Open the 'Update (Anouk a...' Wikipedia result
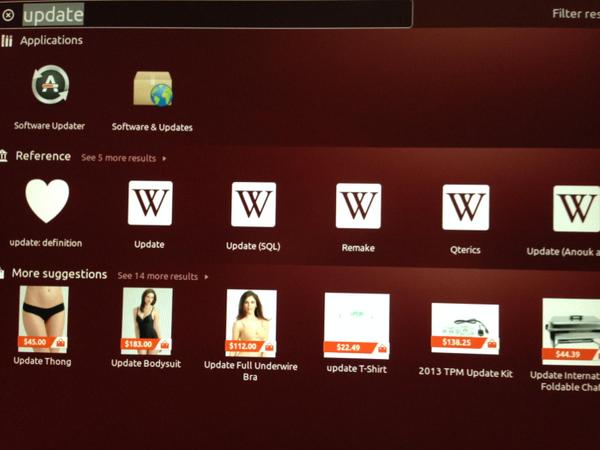Screen dimensions: 600x450 pos(575,209)
